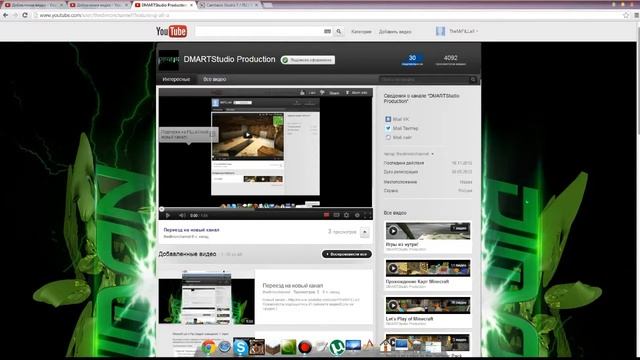
Task: Toggle the 'Подписка оформлена' subscription button
Action: click(308, 60)
